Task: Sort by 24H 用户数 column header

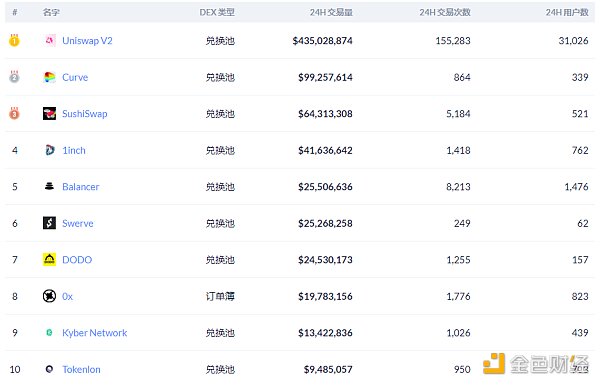Action: click(567, 12)
